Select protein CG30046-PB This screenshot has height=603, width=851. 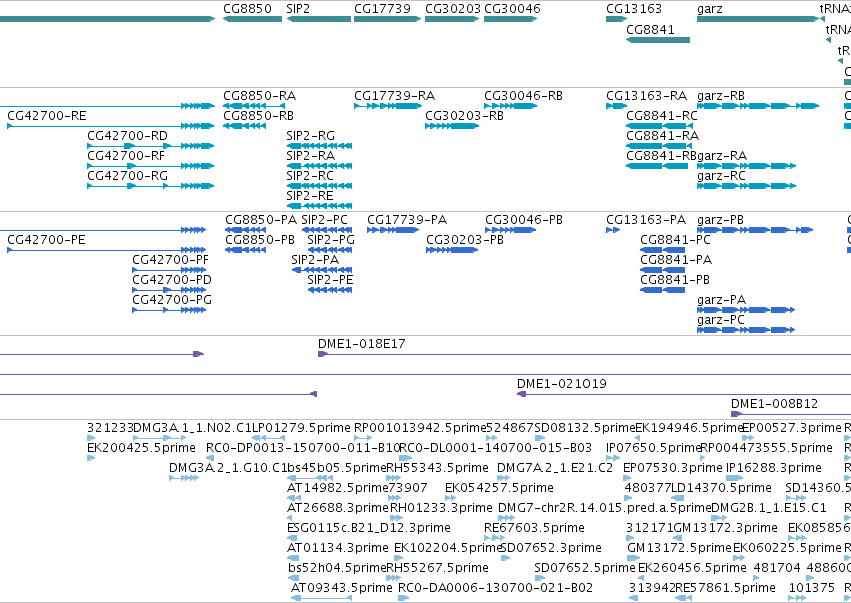[511, 230]
